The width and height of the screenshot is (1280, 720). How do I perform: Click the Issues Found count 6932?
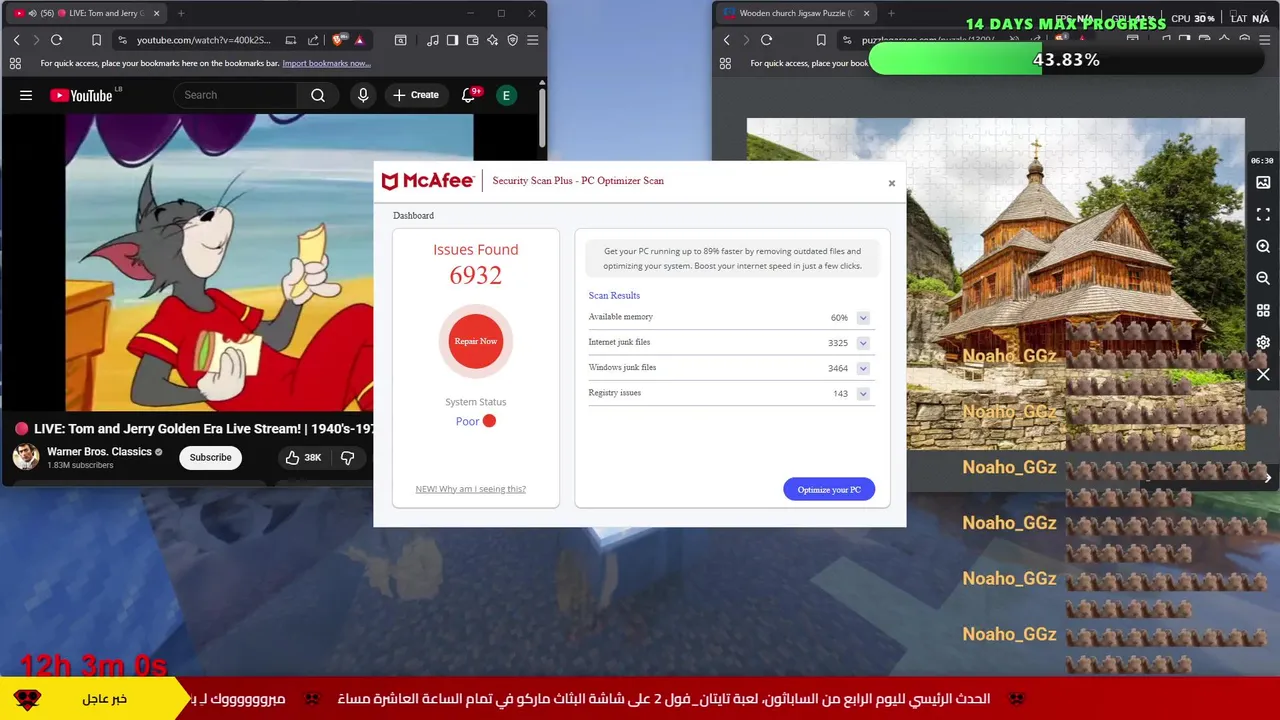pos(476,275)
